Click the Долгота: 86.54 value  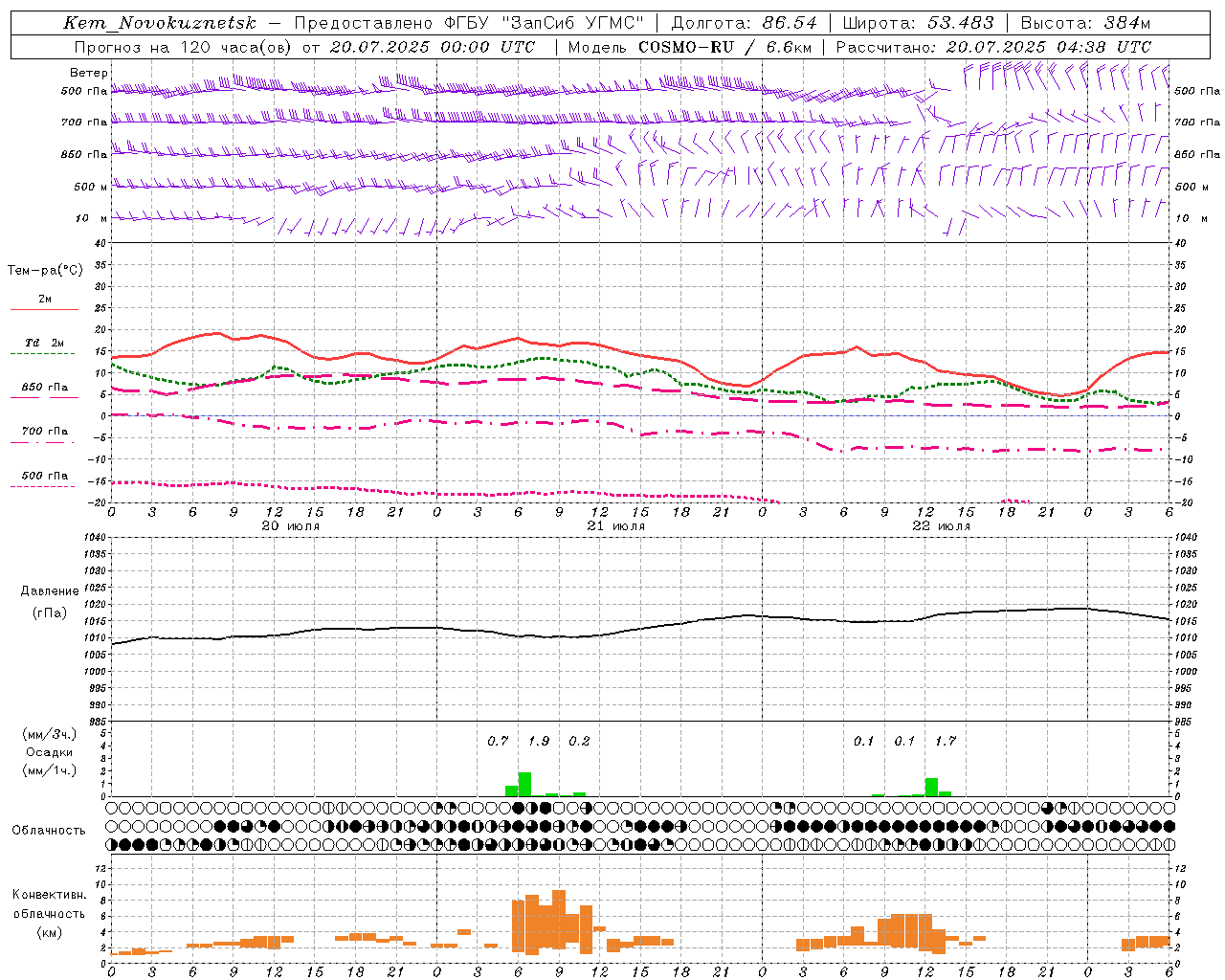pyautogui.click(x=745, y=23)
